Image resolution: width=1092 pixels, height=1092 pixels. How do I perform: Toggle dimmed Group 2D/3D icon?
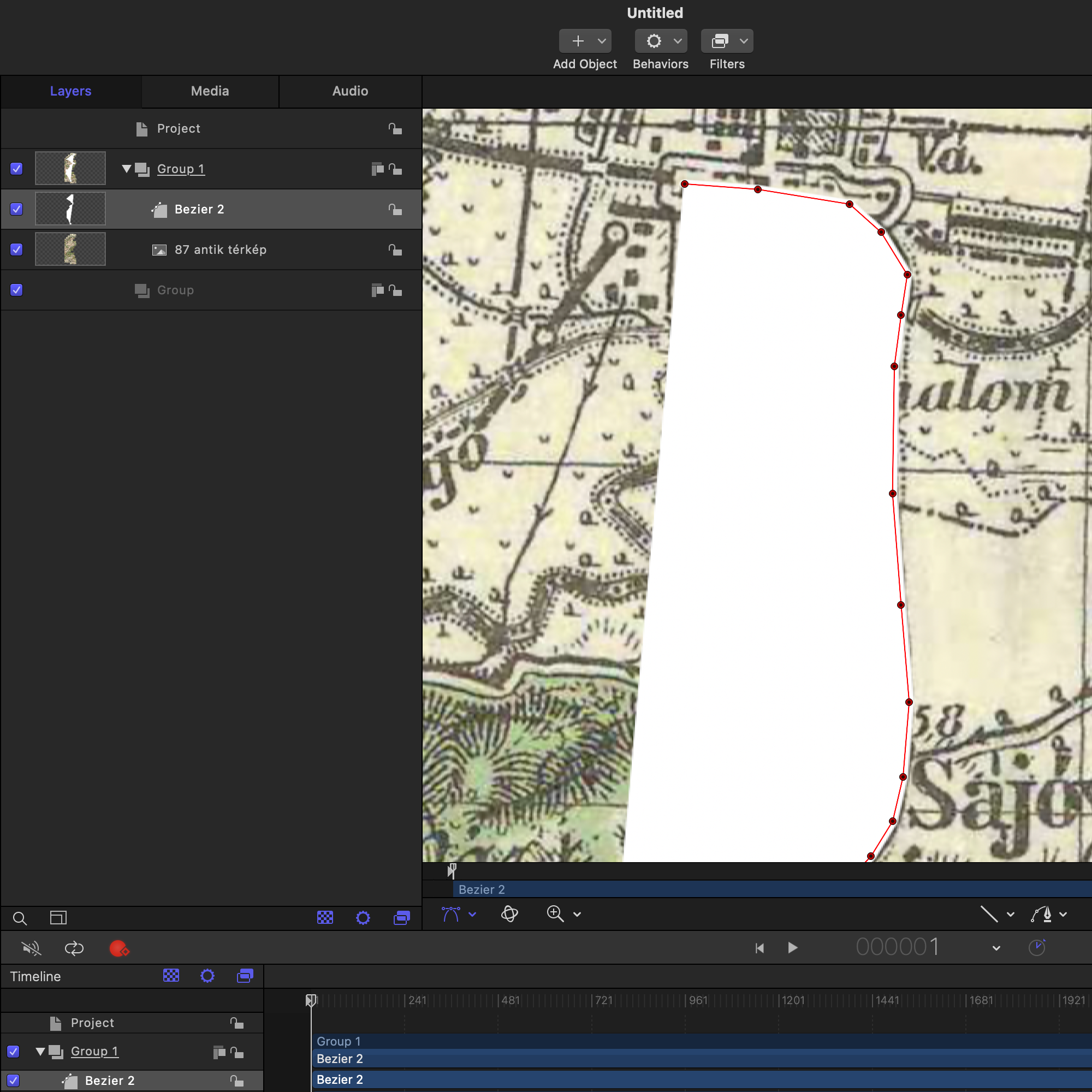[x=378, y=290]
